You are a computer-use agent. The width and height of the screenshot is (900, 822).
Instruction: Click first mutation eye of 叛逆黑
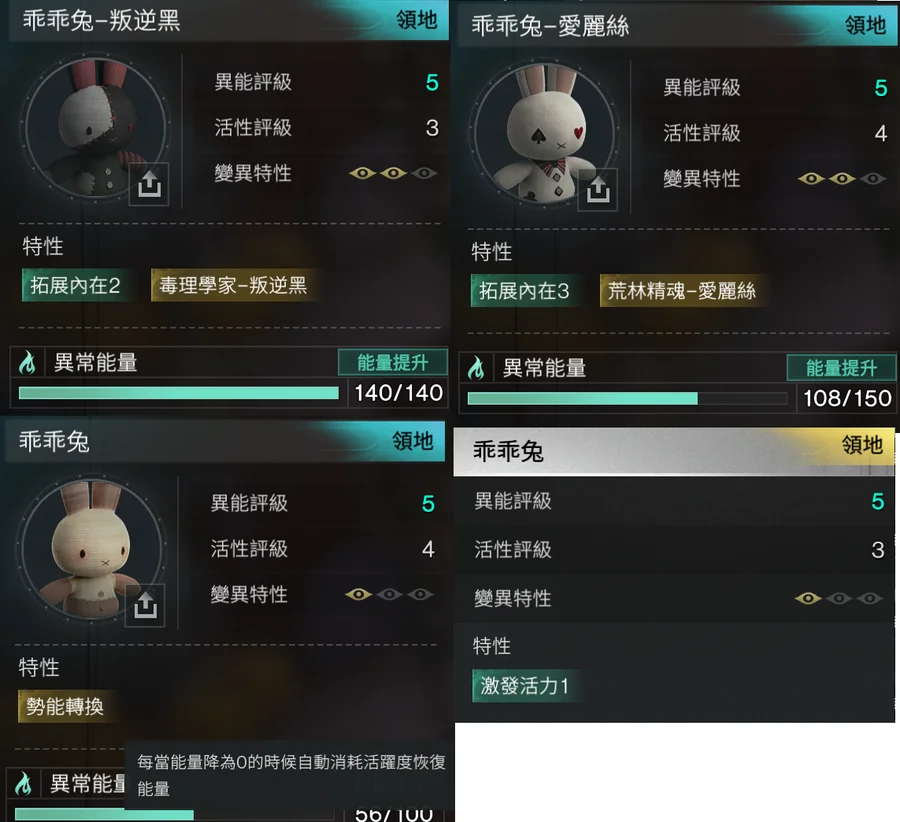pos(362,173)
